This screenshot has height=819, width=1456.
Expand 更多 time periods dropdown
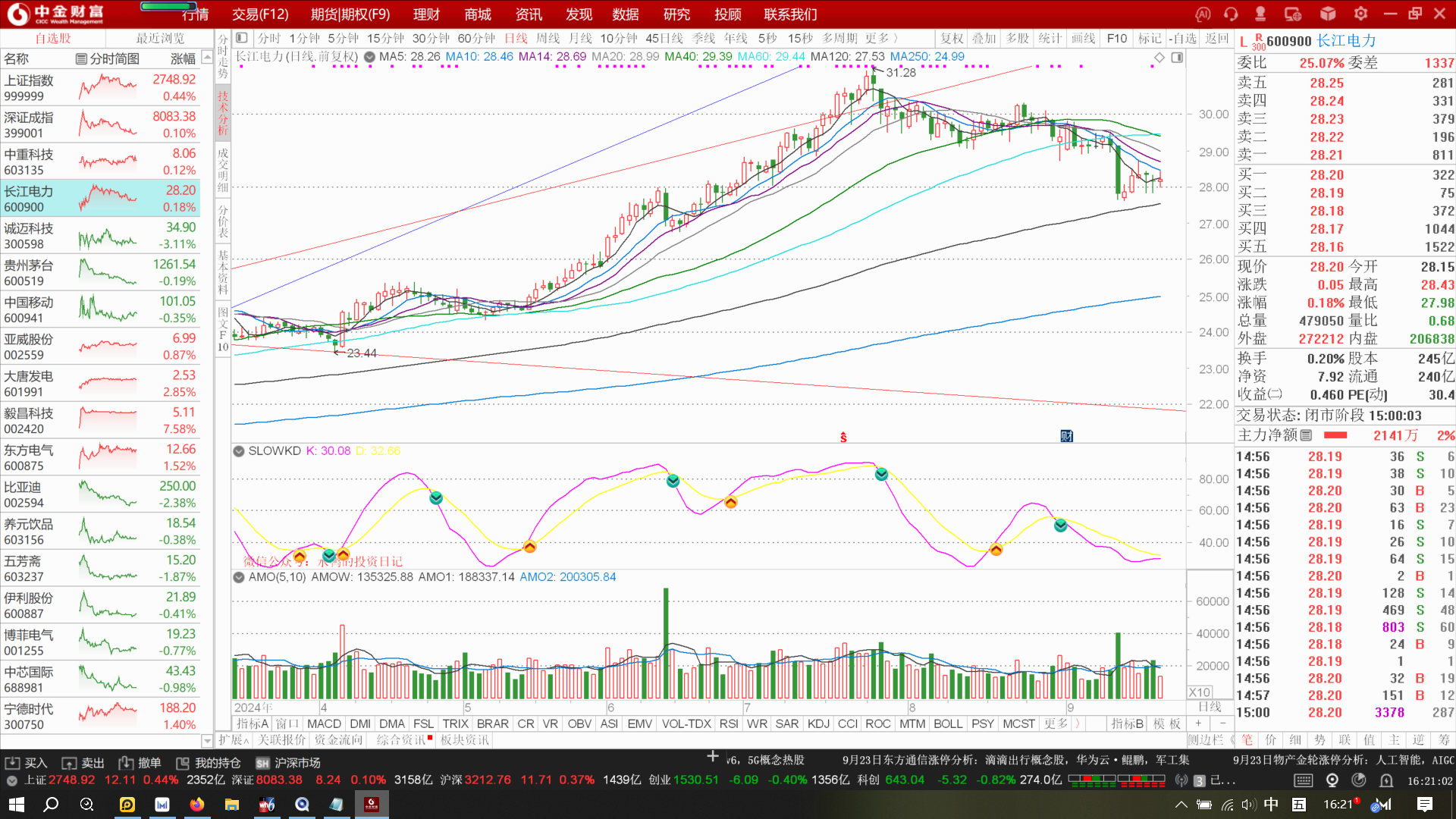[x=880, y=38]
